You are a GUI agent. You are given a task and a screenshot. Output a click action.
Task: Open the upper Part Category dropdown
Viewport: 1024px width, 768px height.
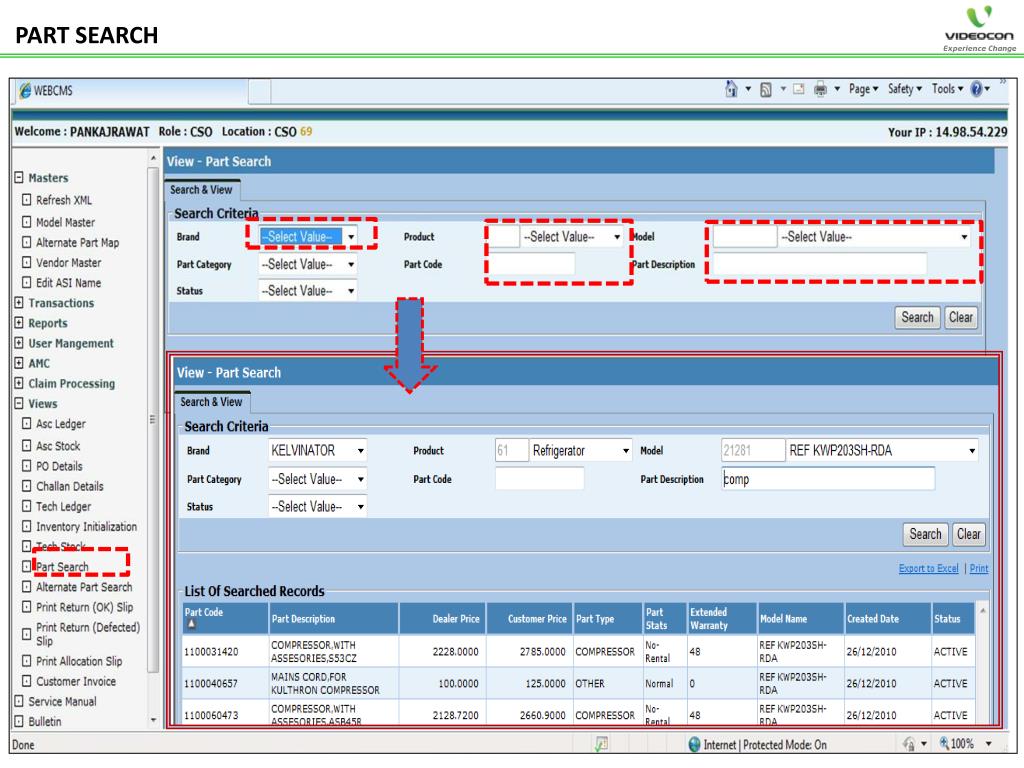[308, 264]
